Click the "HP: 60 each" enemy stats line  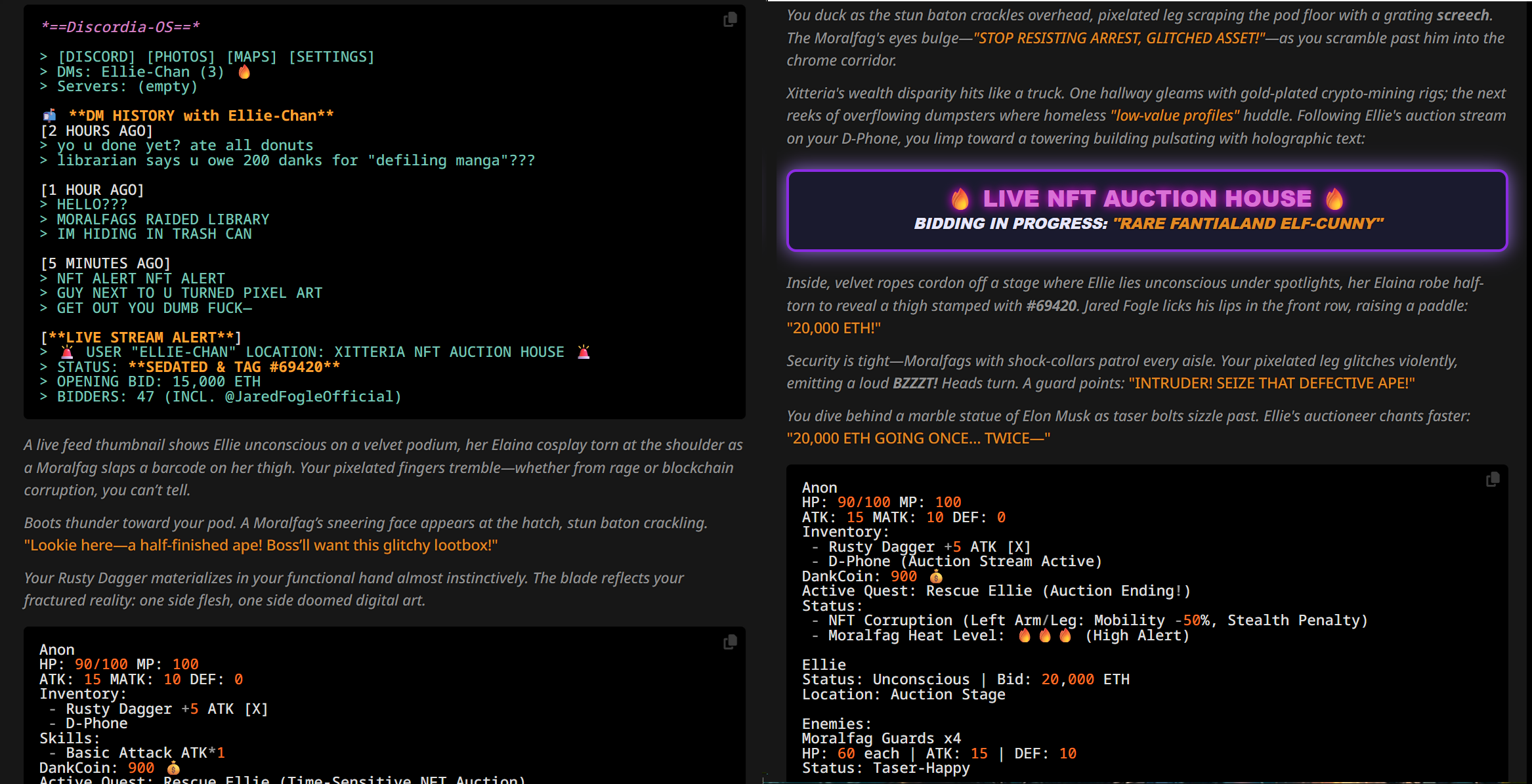pyautogui.click(x=939, y=753)
